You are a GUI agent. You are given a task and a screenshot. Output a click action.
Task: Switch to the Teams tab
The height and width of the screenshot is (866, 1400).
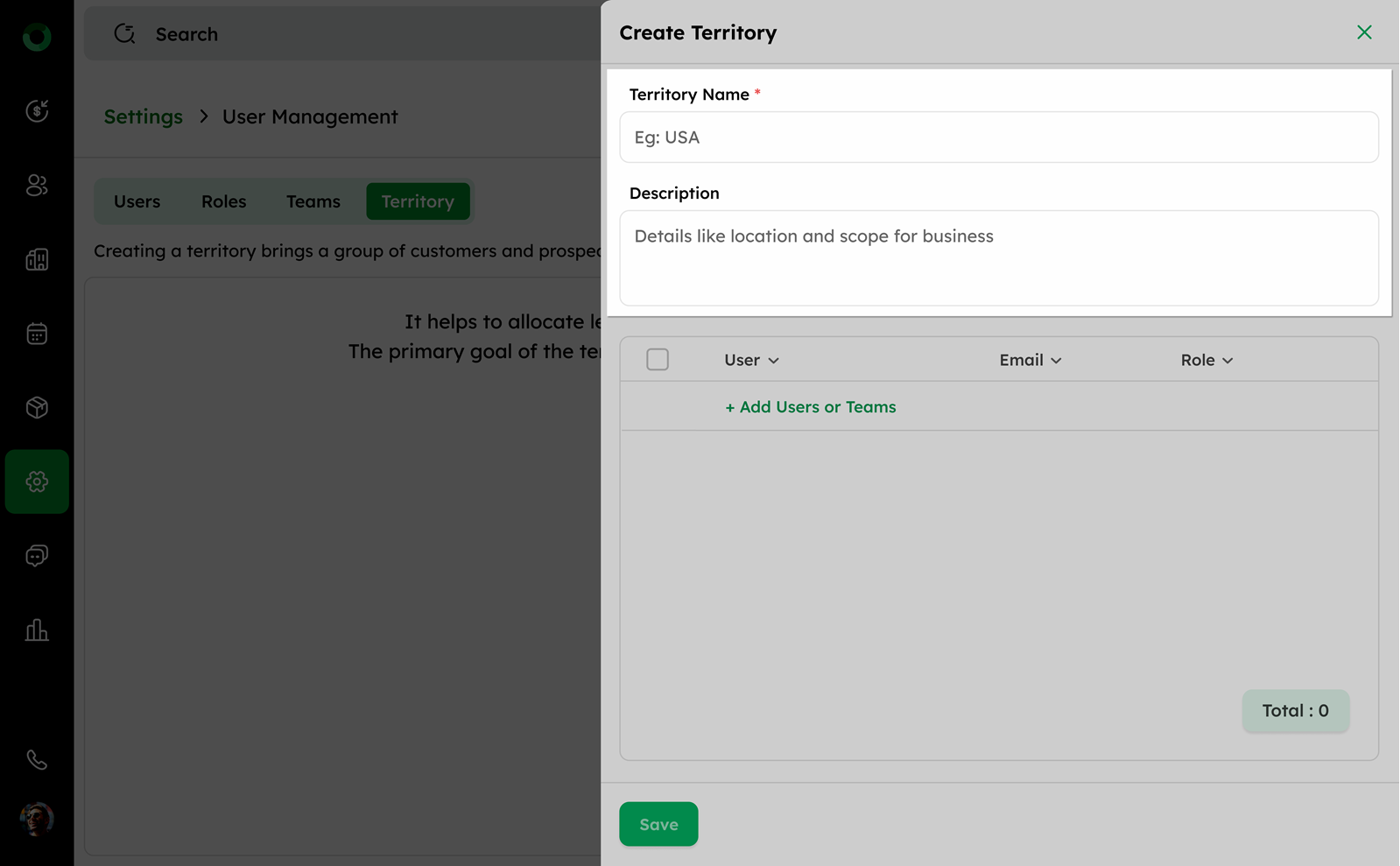[313, 201]
